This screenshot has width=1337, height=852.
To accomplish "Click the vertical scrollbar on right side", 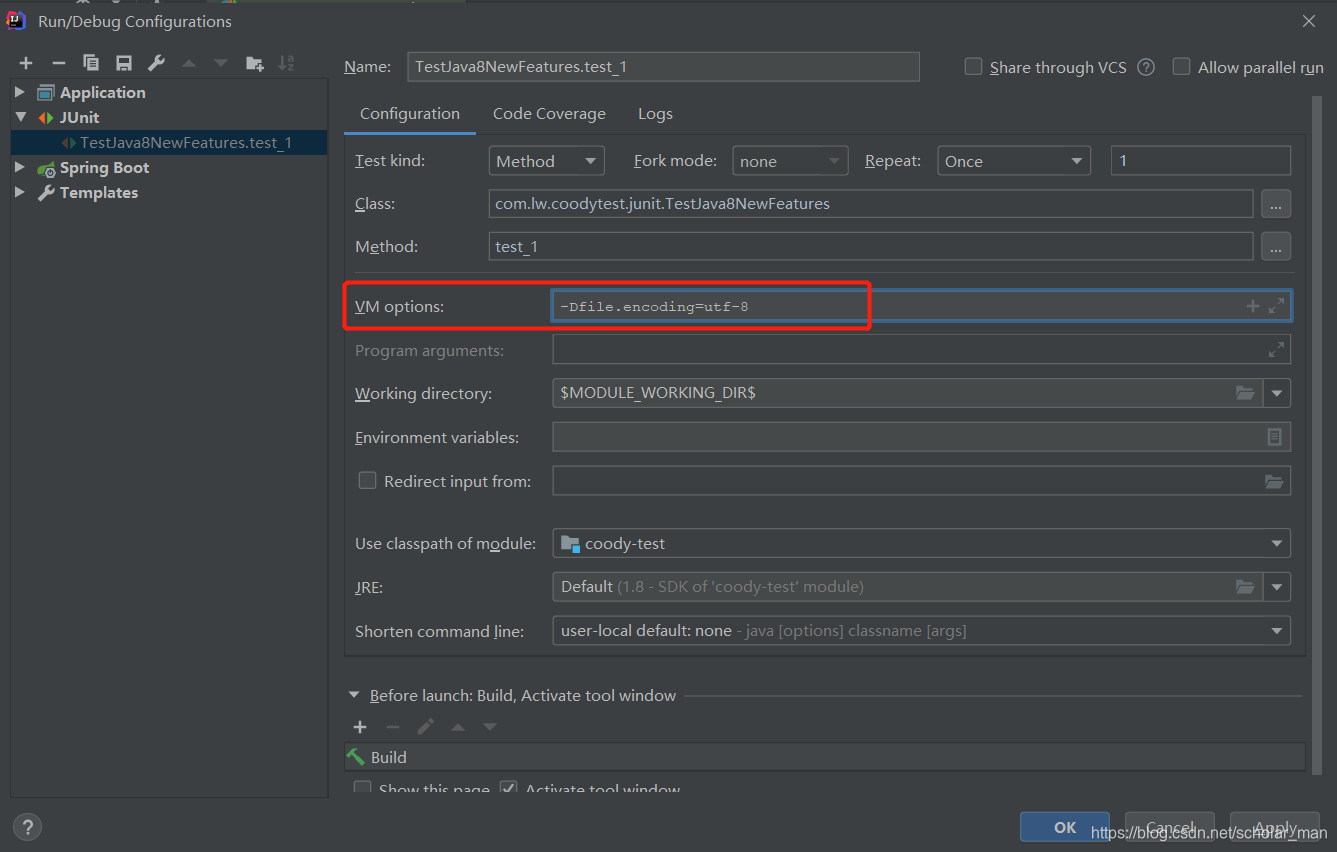I will [x=1317, y=435].
